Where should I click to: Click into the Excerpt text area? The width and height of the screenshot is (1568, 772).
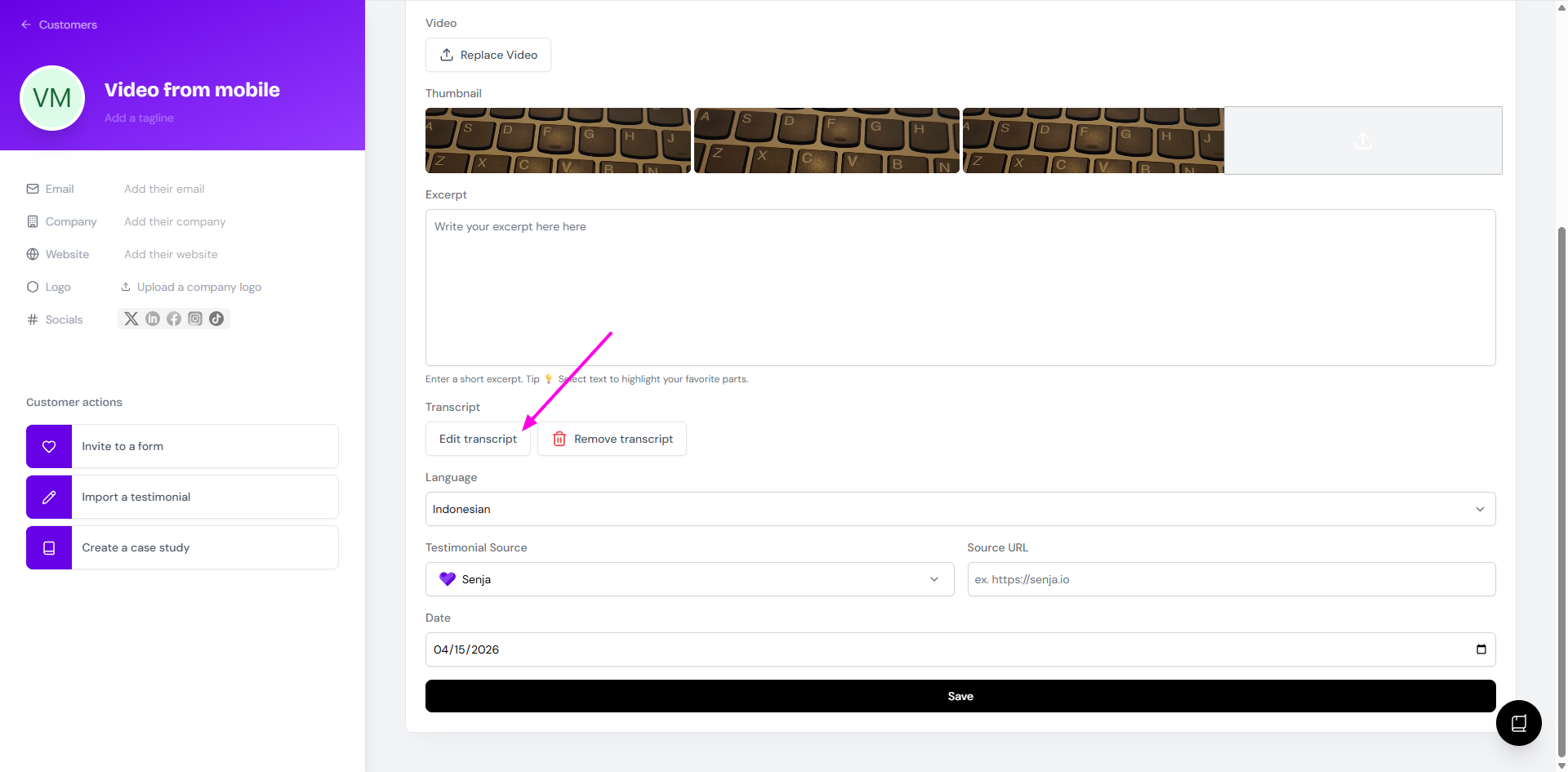pos(960,288)
